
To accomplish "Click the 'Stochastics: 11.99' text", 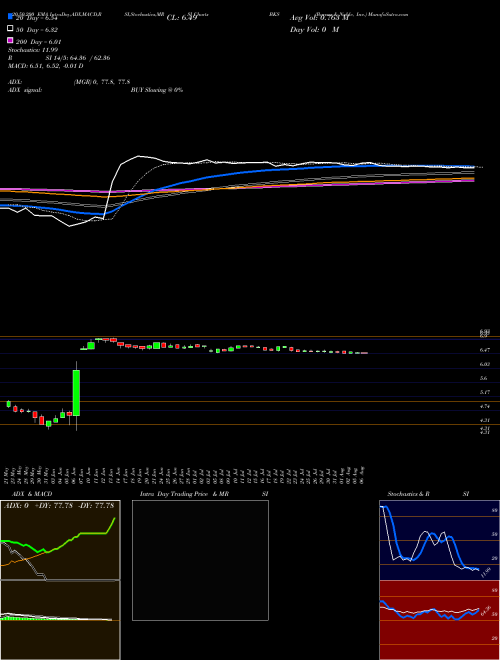I will pyautogui.click(x=33, y=50).
